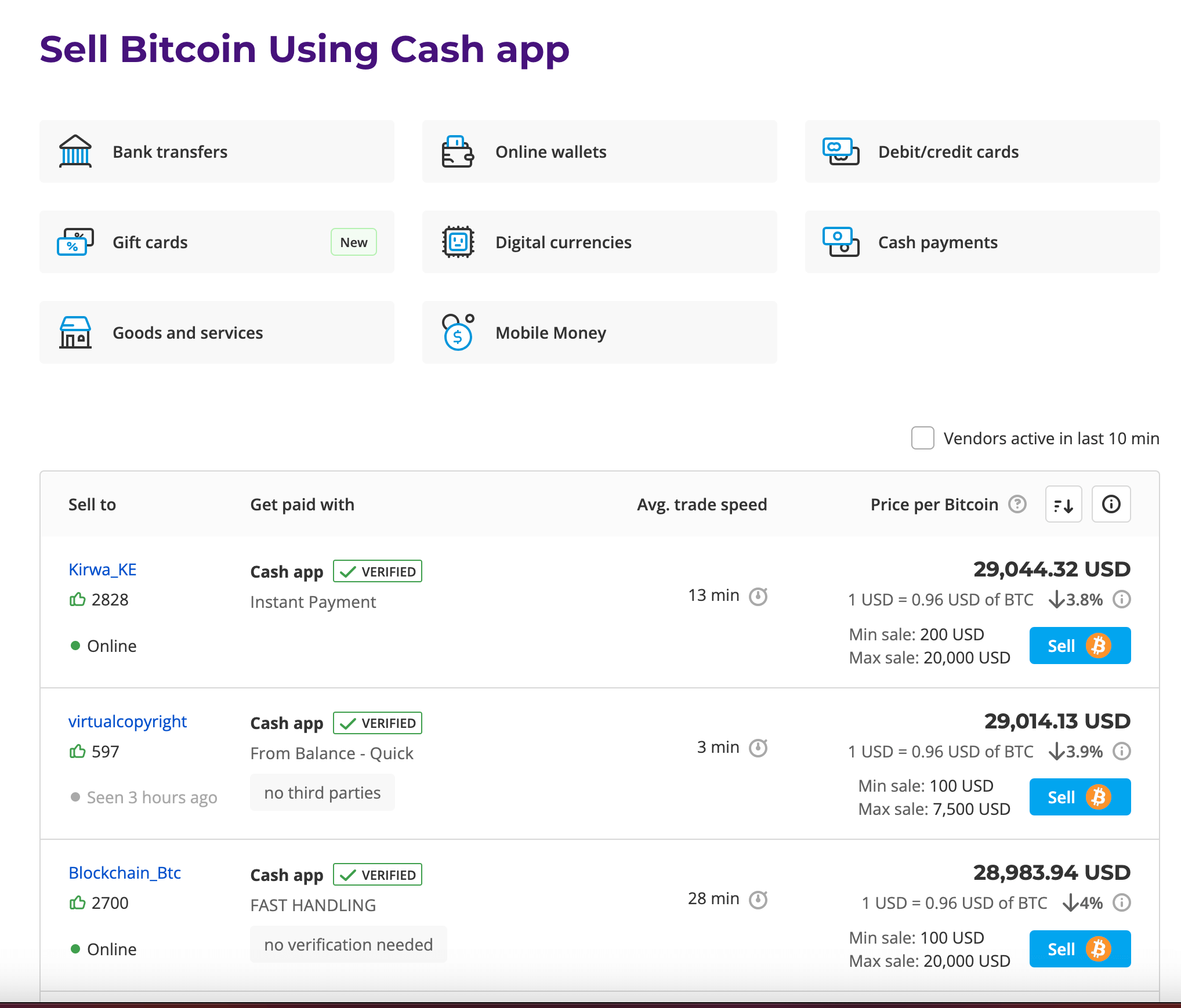Click the 'FAST HANDLING' text
Image resolution: width=1181 pixels, height=1008 pixels.
click(x=313, y=905)
